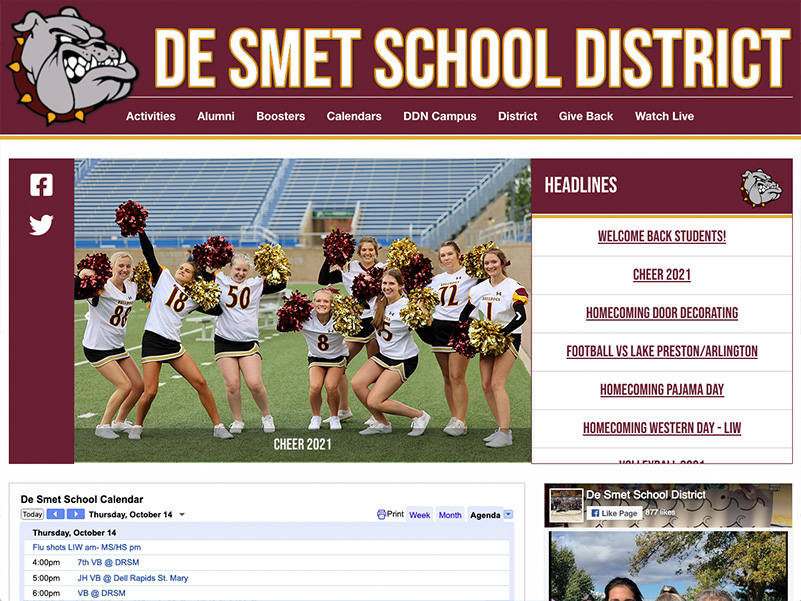Go to next calendar period arrow
Viewport: 801px width, 601px height.
[76, 514]
